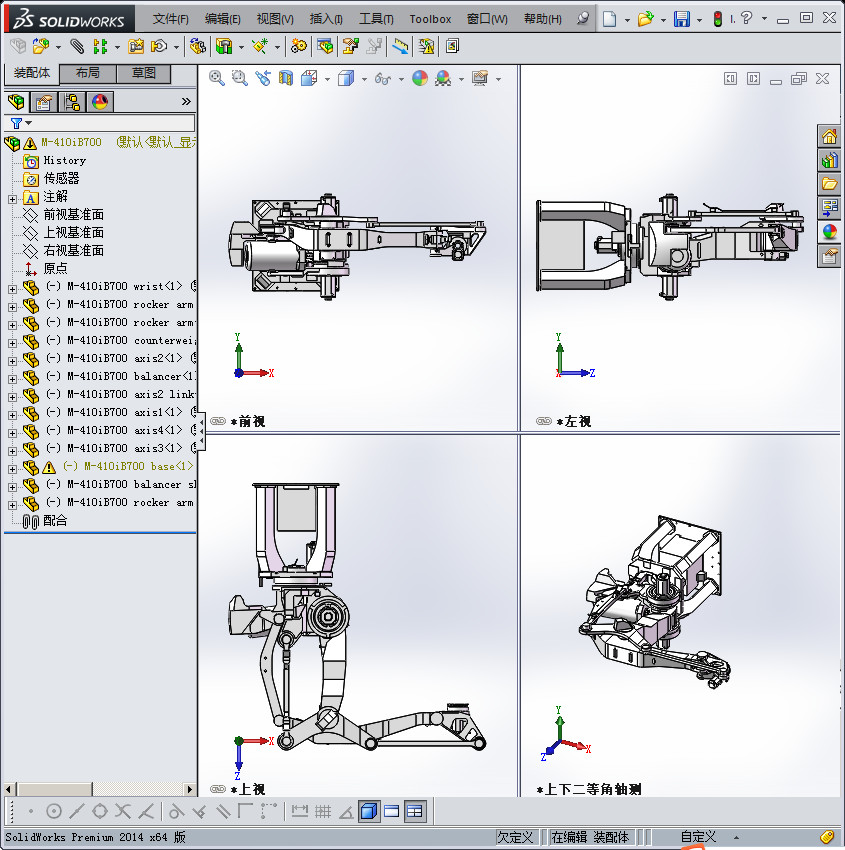
Task: Expand M-410iB700 counterweight component
Action: pyautogui.click(x=12, y=343)
